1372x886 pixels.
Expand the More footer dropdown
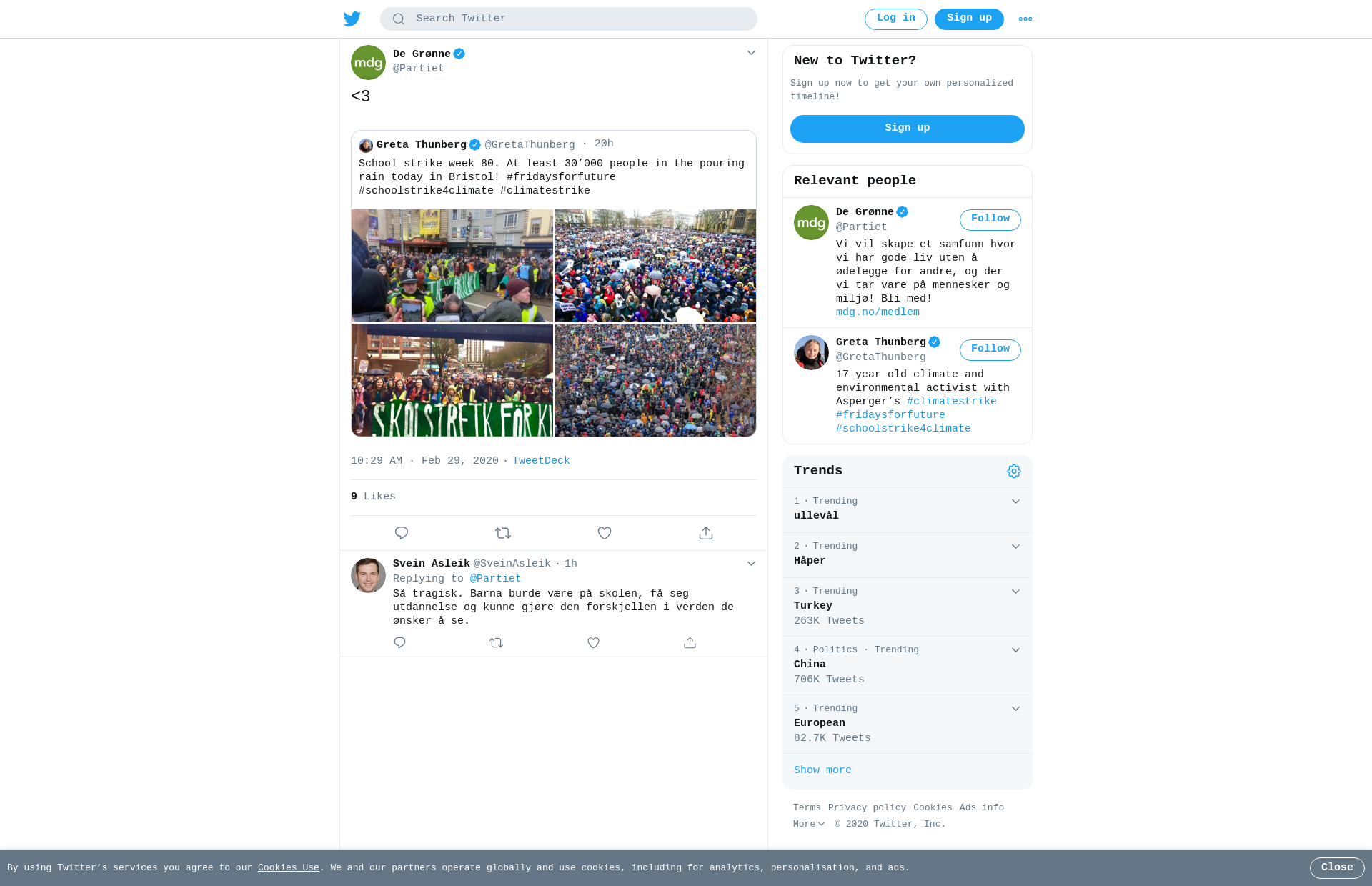809,824
